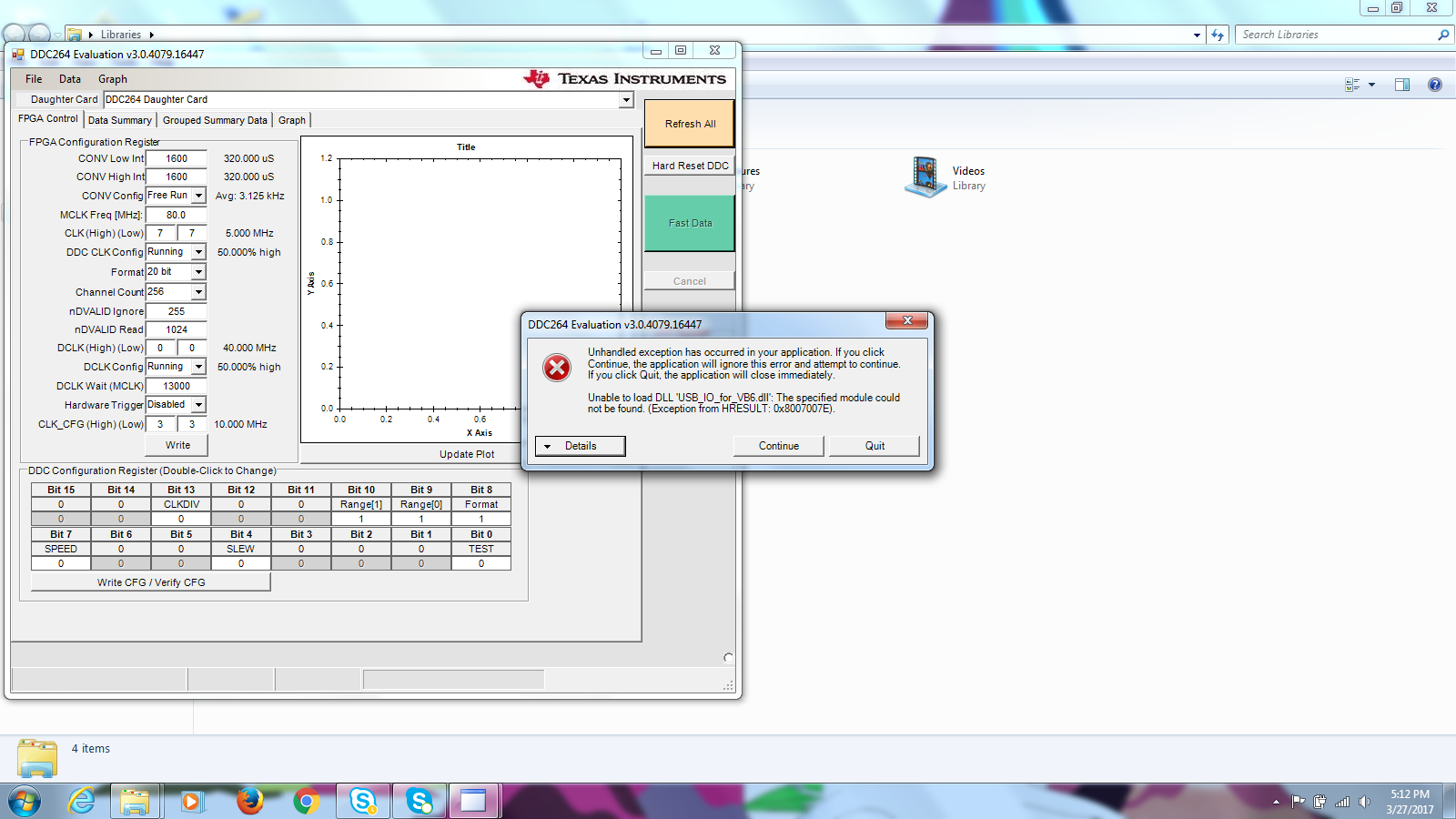The width and height of the screenshot is (1456, 819).
Task: Toggle the Explorer preview pane icon
Action: coord(1401,85)
